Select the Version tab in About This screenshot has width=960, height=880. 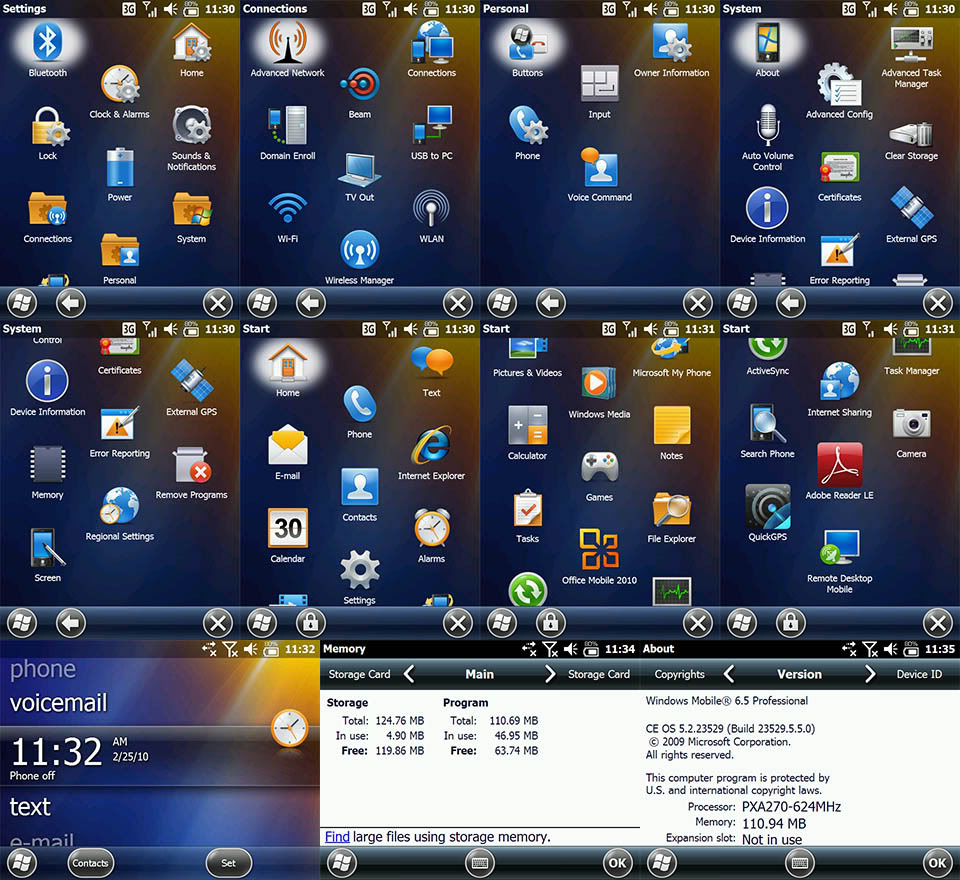coord(800,674)
